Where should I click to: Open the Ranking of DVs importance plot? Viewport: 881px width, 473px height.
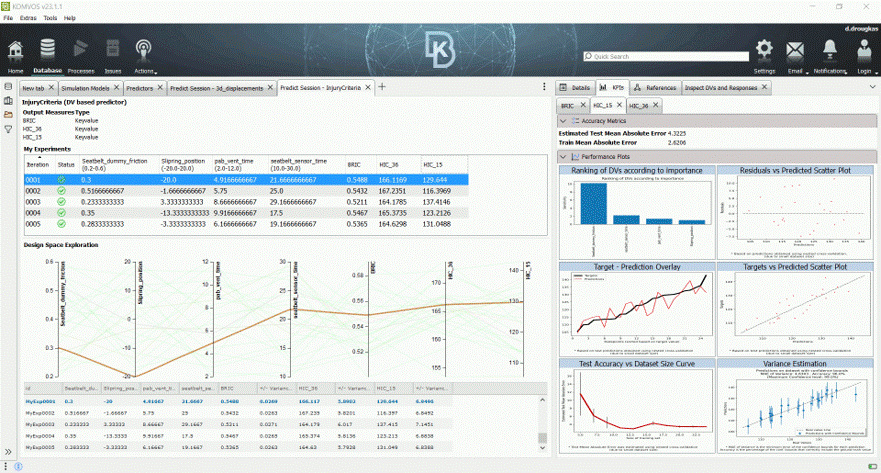(x=637, y=212)
